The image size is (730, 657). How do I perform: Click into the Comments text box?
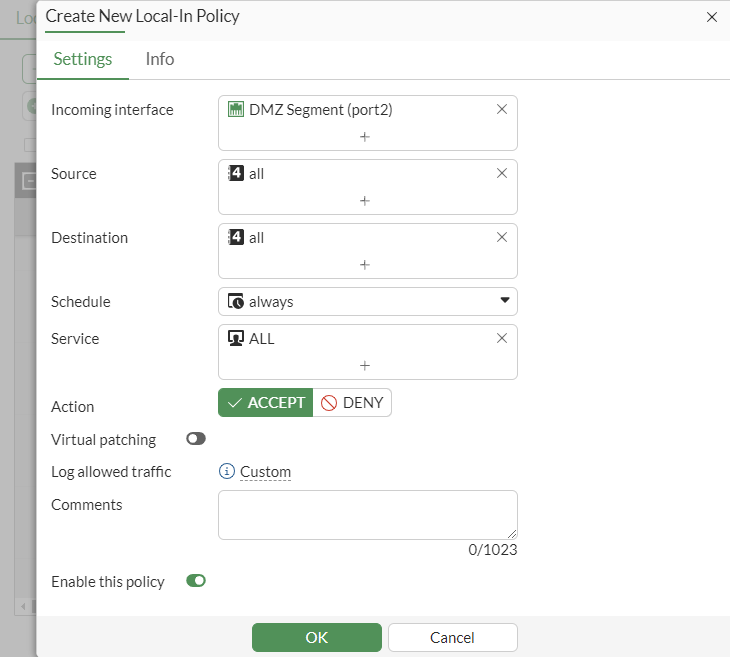367,514
